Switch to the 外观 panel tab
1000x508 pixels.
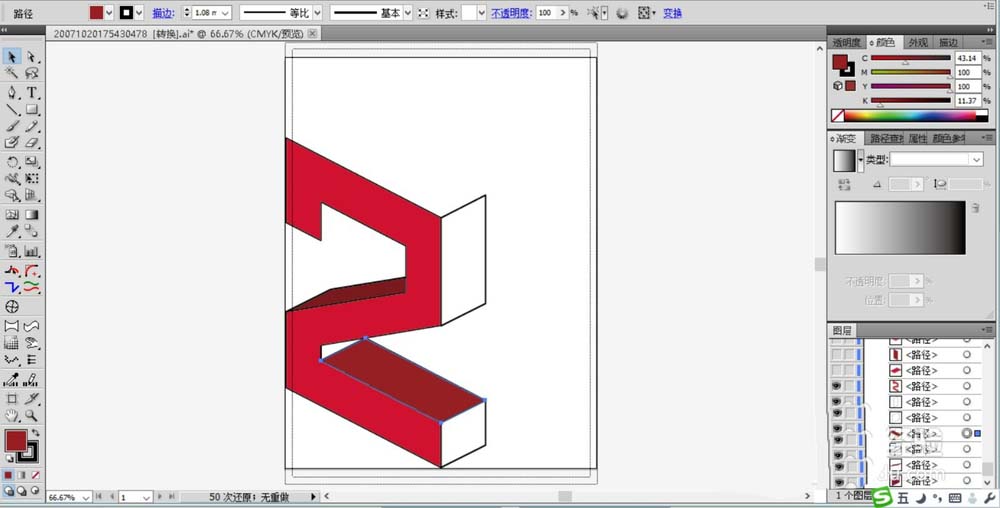918,43
